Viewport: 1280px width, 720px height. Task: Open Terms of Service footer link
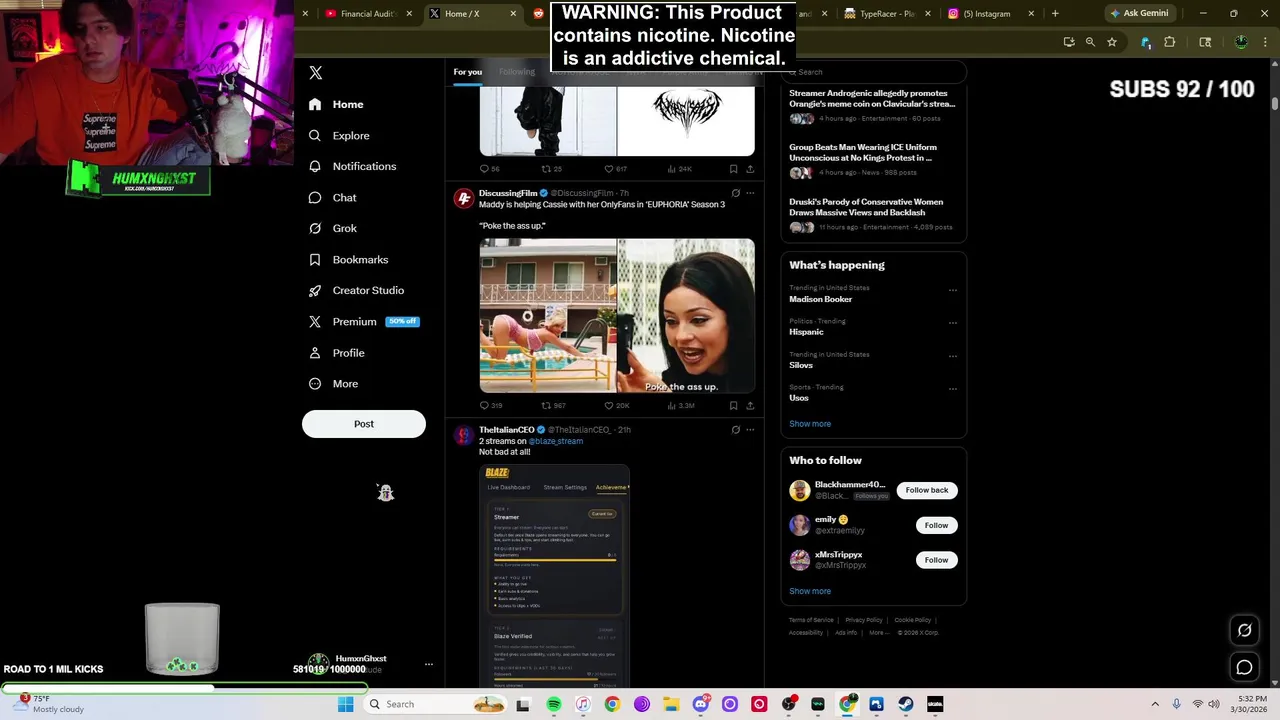pos(811,620)
